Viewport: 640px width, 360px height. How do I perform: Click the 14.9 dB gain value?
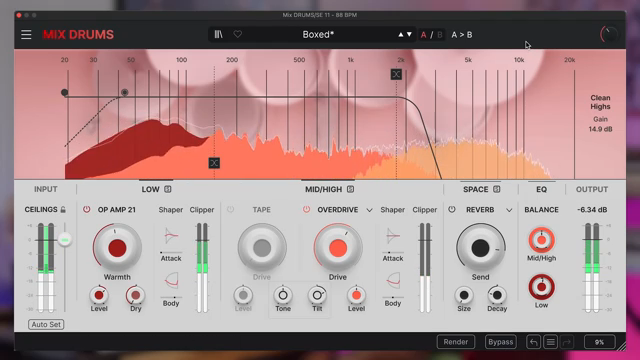[x=600, y=129]
